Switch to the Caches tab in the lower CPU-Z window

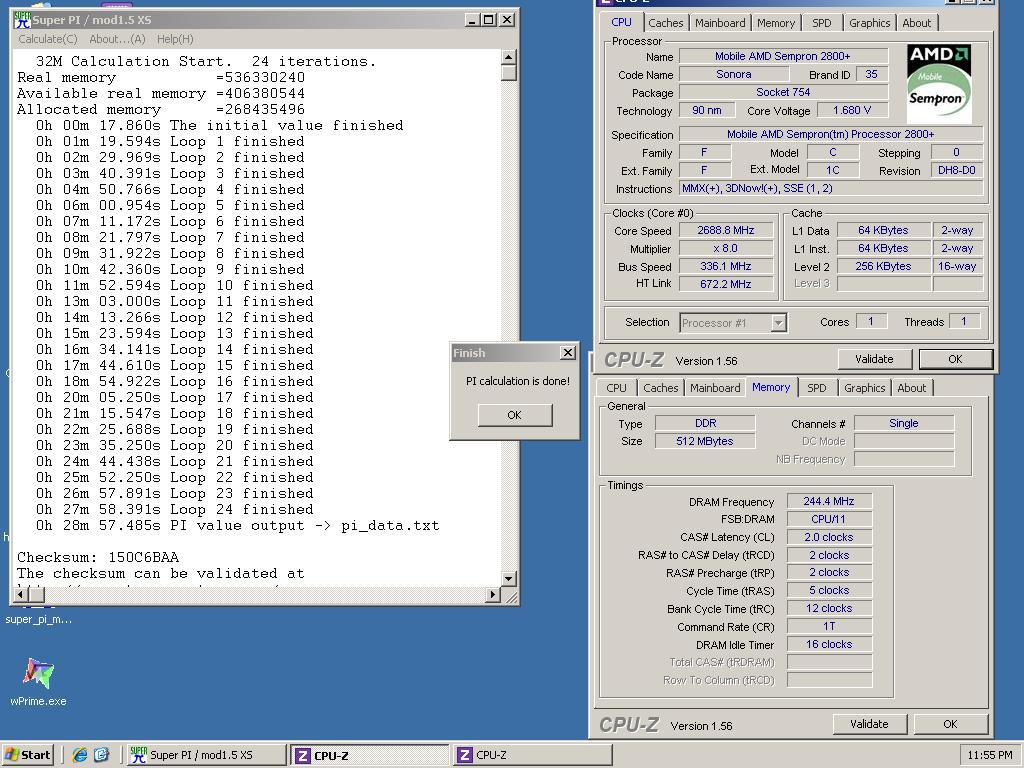click(x=660, y=388)
